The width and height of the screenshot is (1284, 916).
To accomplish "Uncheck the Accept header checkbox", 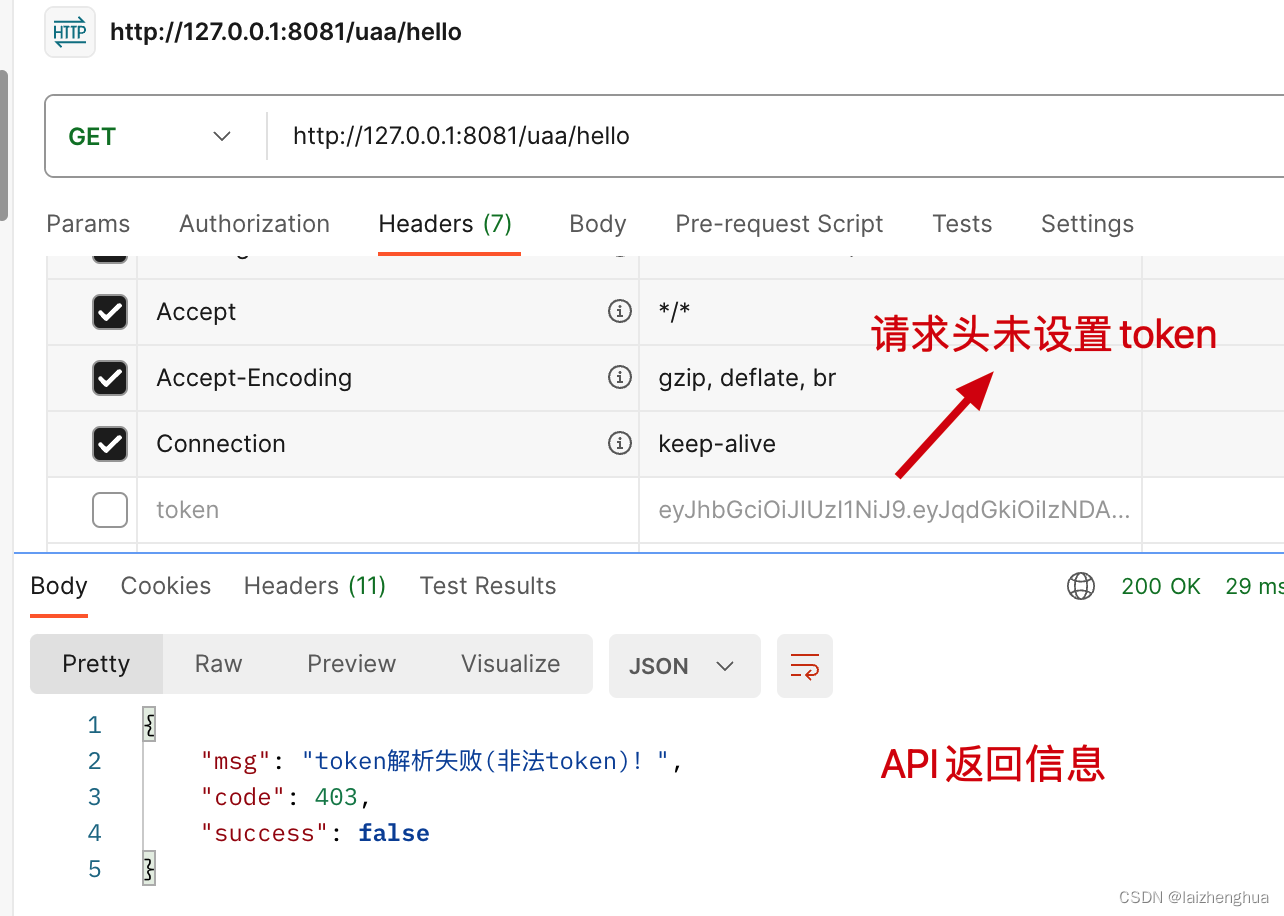I will click(110, 312).
